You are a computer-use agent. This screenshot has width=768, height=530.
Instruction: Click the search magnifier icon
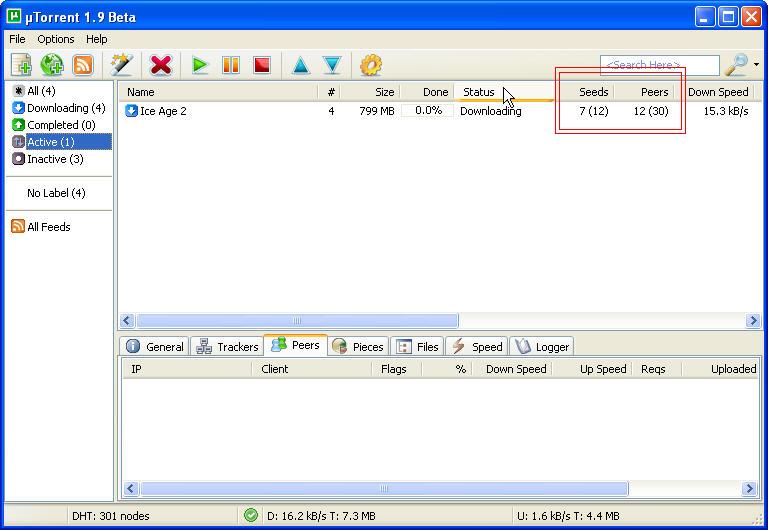[x=737, y=65]
